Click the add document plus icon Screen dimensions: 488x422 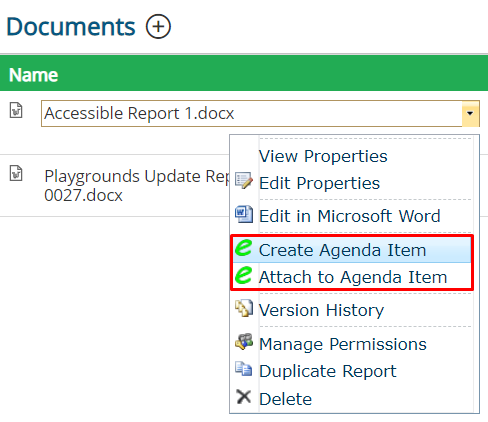coord(158,26)
